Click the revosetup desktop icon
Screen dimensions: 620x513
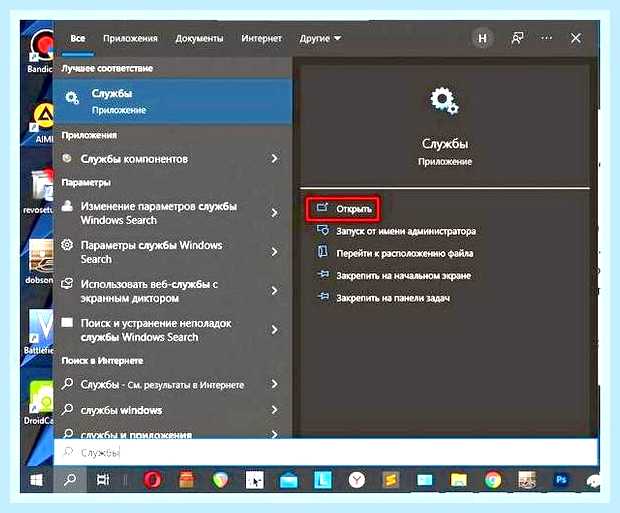[39, 191]
